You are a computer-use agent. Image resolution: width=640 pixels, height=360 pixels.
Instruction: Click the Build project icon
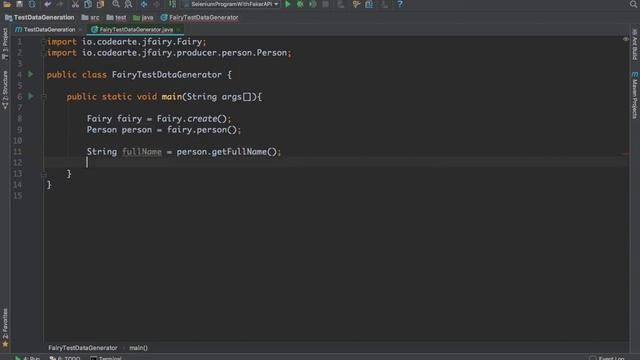click(172, 4)
